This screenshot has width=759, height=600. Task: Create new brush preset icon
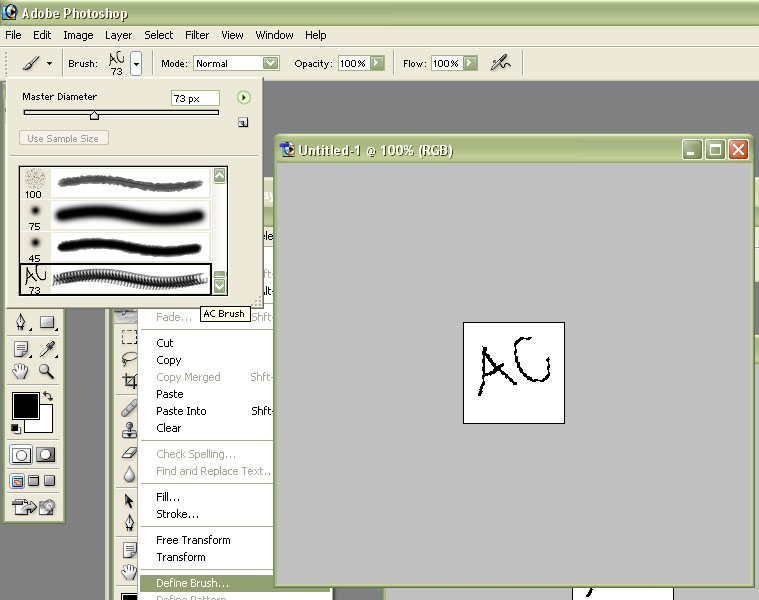click(x=243, y=122)
